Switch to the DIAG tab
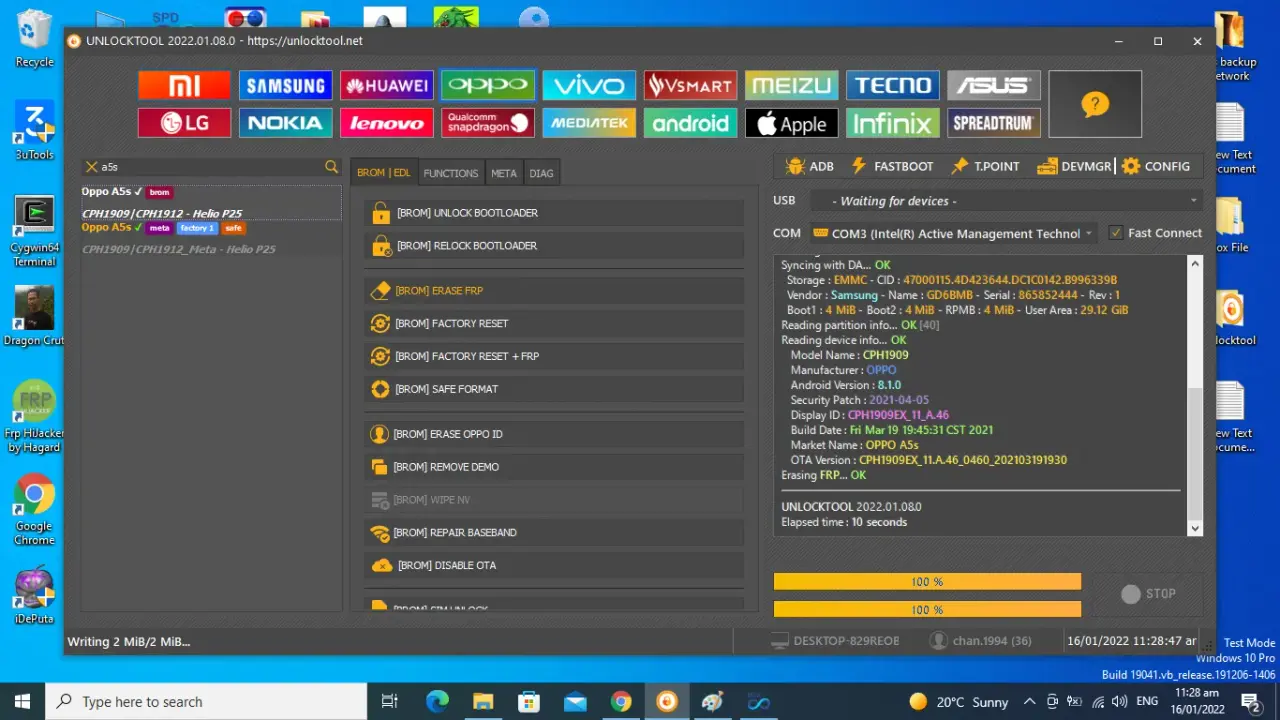Image resolution: width=1280 pixels, height=720 pixels. [x=541, y=173]
